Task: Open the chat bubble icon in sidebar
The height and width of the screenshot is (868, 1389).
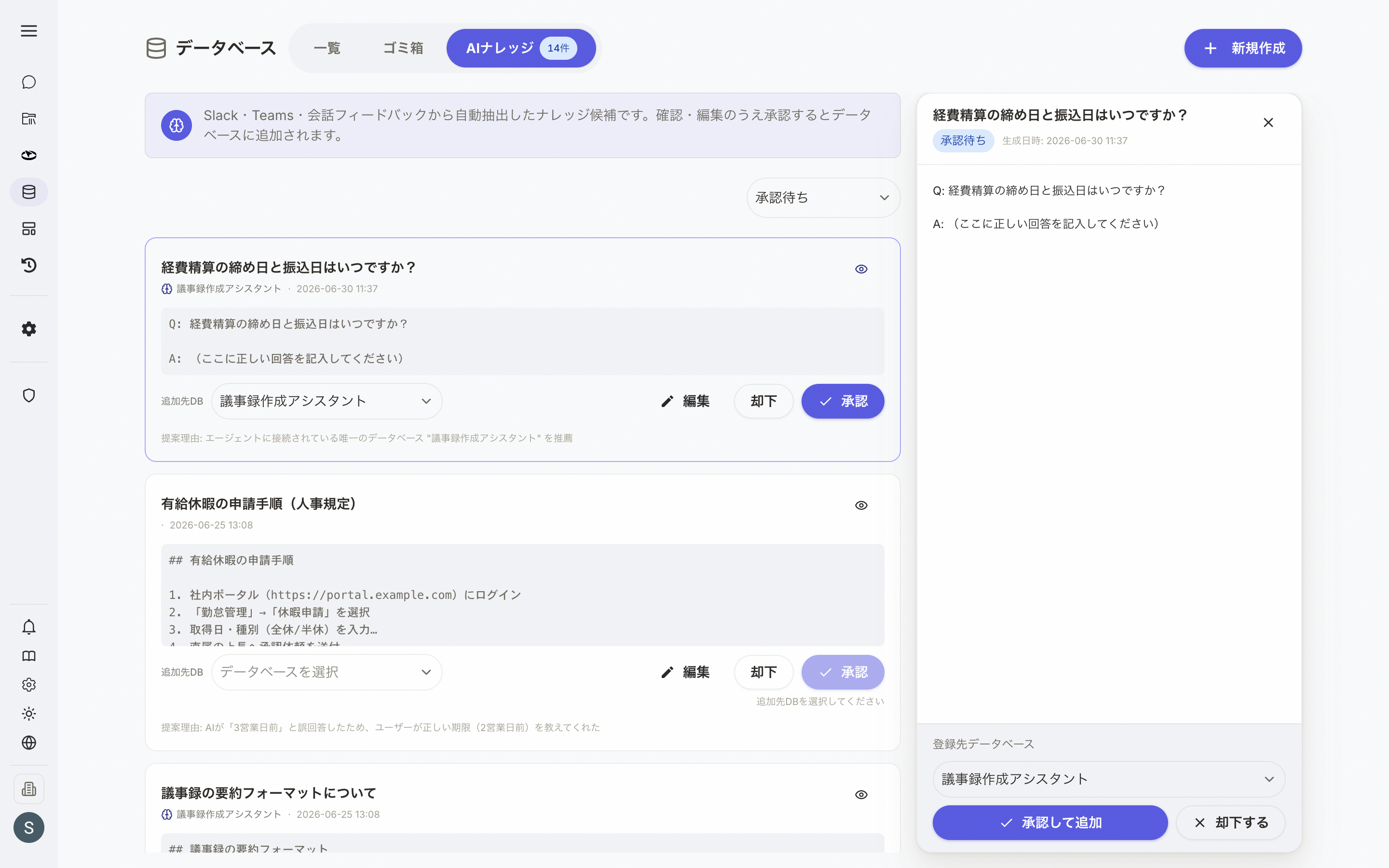Action: [29, 82]
